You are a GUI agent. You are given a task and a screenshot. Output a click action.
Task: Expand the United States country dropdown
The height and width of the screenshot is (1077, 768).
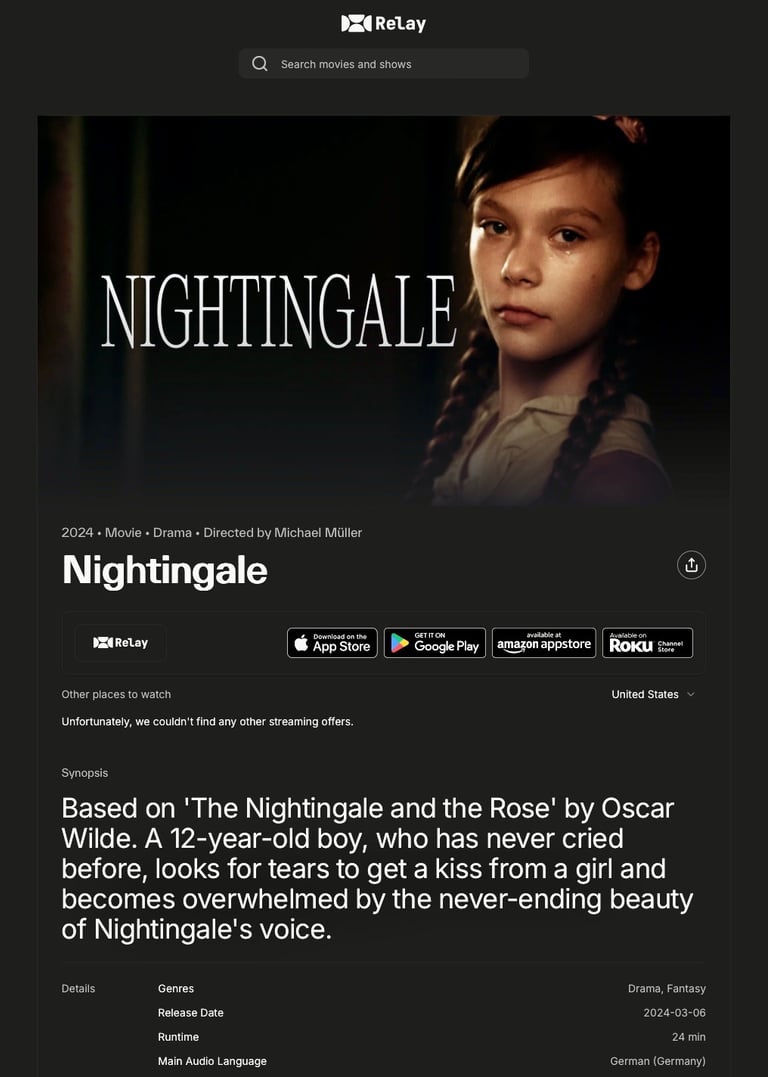pyautogui.click(x=653, y=694)
